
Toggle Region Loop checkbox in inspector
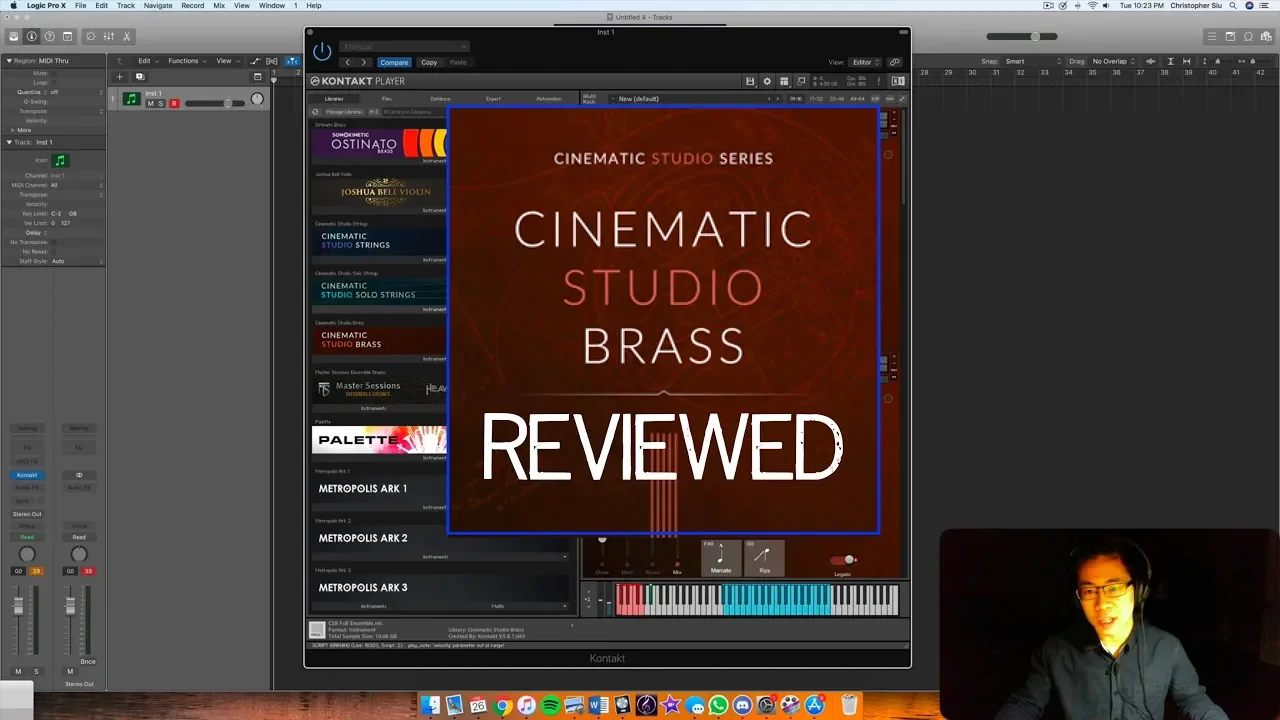(54, 82)
